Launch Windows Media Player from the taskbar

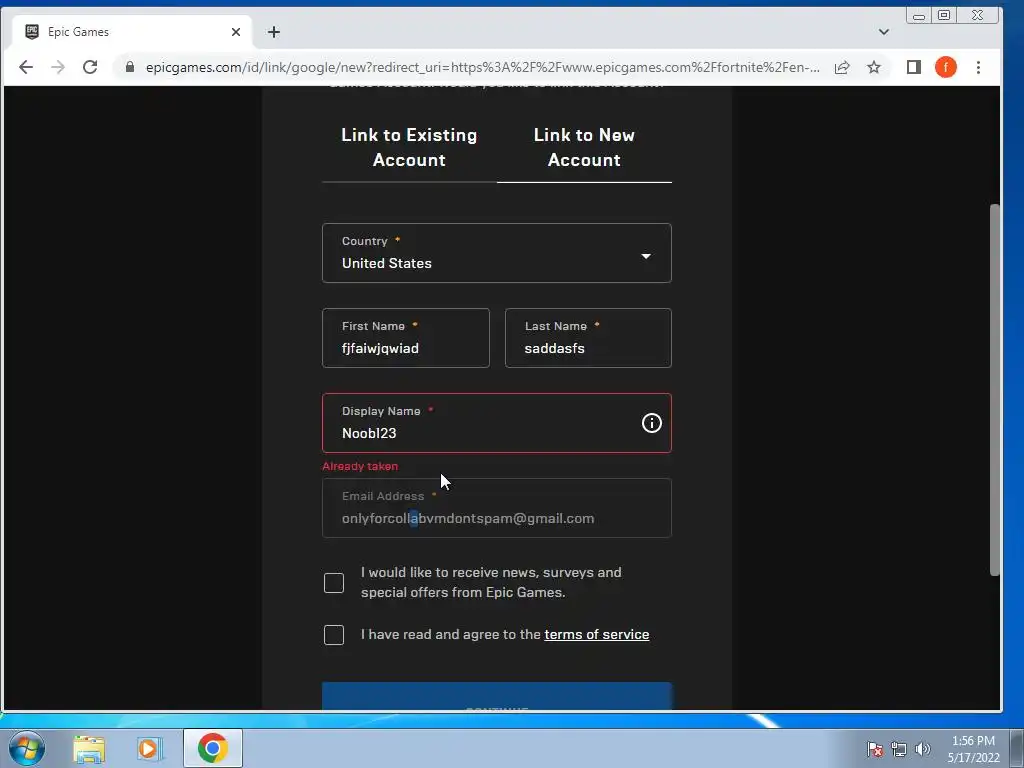150,749
